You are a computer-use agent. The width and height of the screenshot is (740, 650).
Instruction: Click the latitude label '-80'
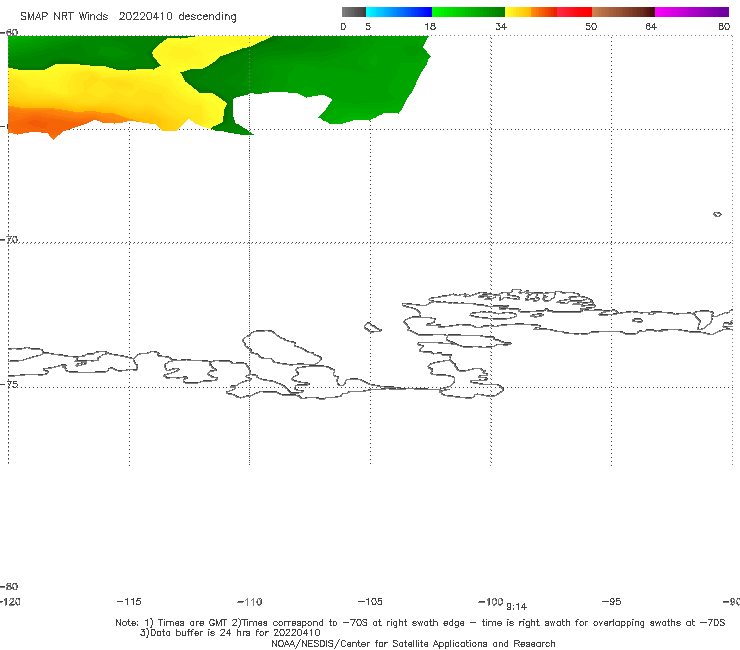9,586
